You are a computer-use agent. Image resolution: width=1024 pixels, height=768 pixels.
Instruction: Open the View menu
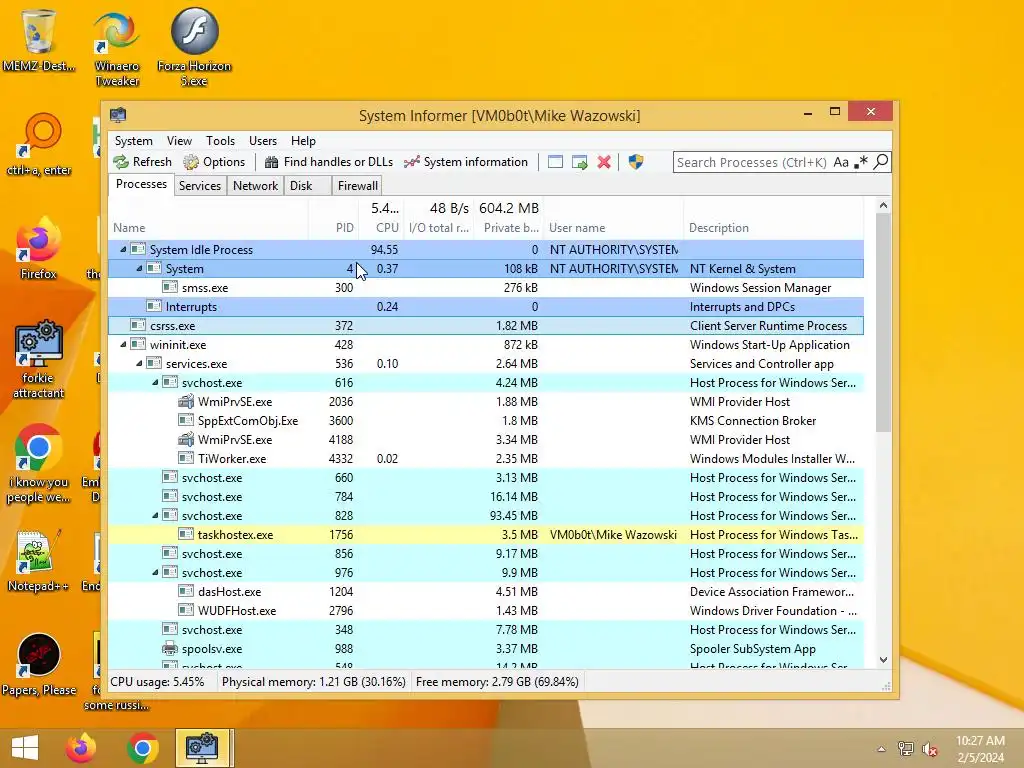coord(179,141)
